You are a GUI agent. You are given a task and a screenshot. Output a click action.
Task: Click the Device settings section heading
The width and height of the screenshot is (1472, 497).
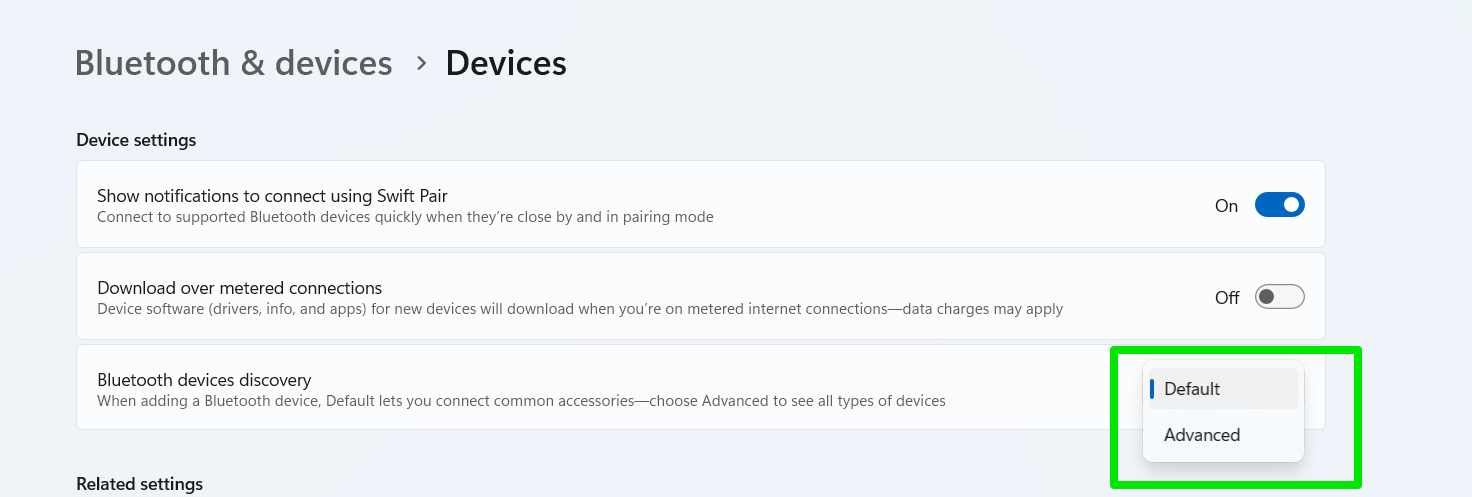coord(136,140)
